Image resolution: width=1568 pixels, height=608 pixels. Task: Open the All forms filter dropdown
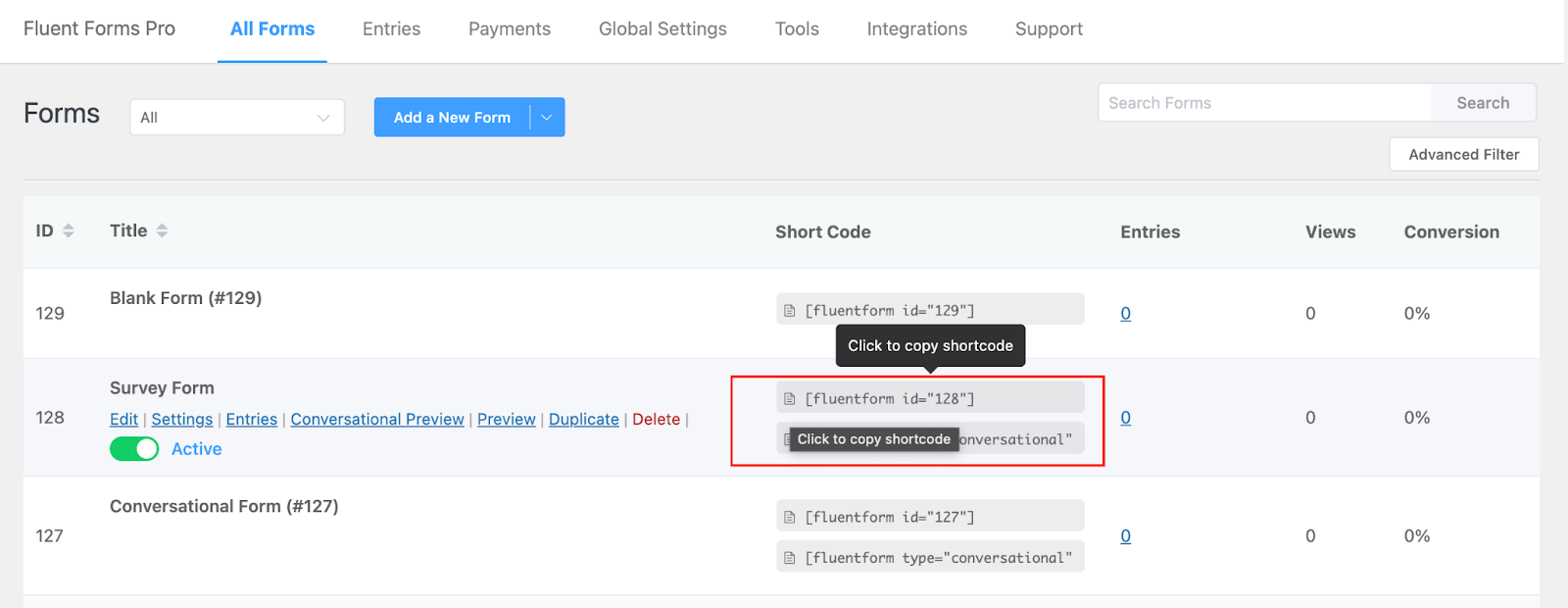(x=236, y=118)
